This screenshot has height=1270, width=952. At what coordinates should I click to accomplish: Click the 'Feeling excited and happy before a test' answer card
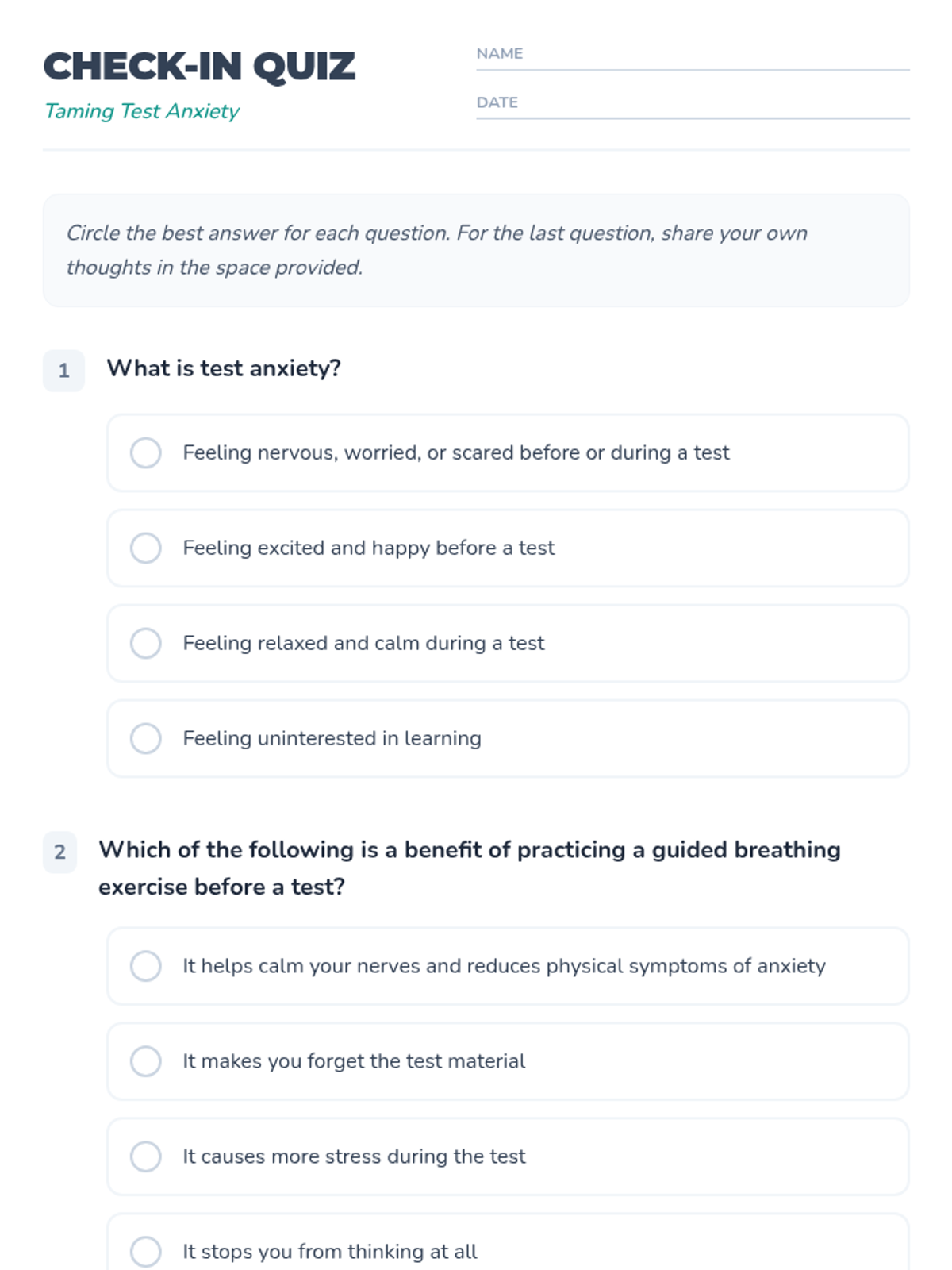[x=508, y=548]
